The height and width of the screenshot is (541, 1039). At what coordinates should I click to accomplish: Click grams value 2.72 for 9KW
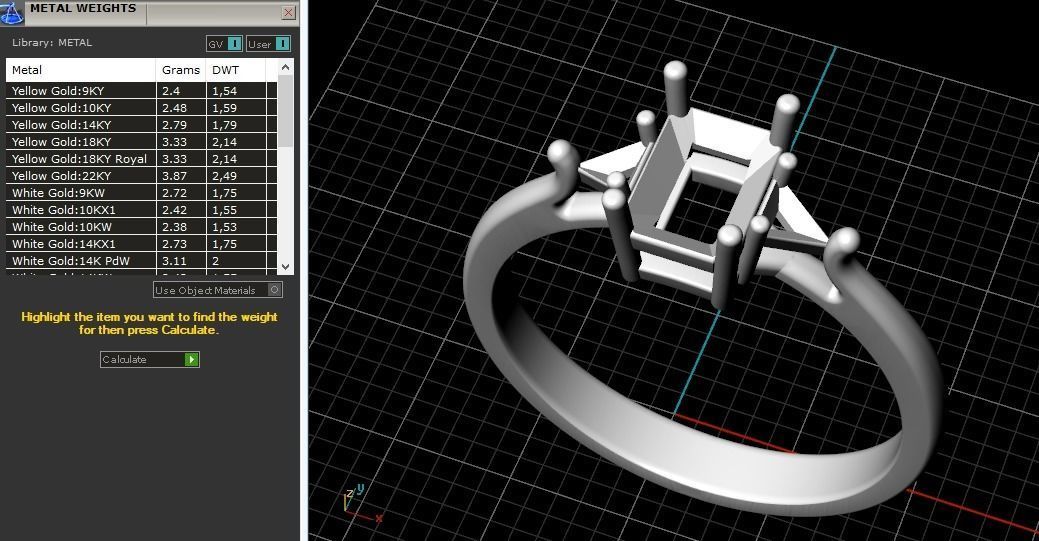pyautogui.click(x=174, y=193)
